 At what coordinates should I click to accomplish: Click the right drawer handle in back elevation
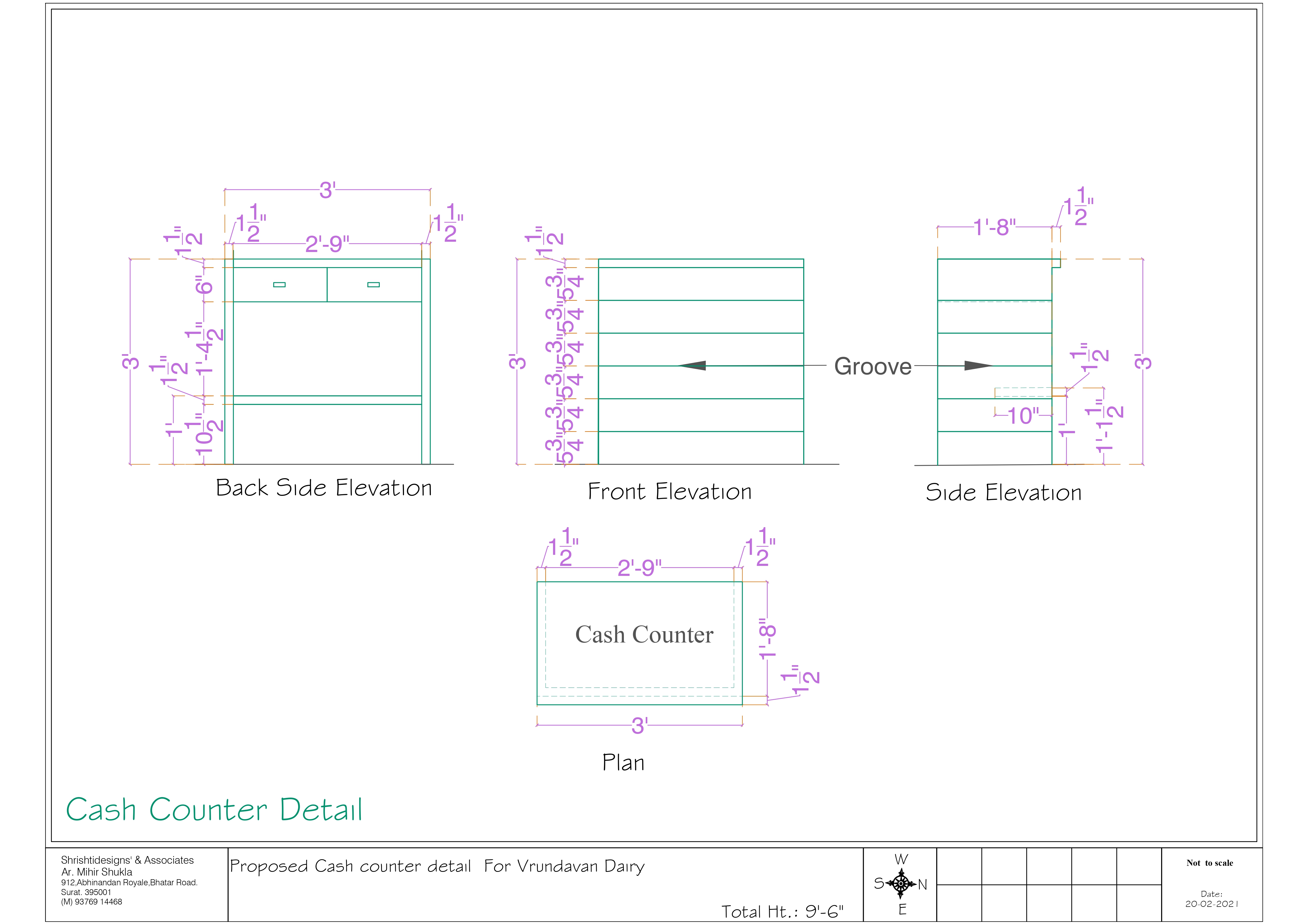point(373,285)
